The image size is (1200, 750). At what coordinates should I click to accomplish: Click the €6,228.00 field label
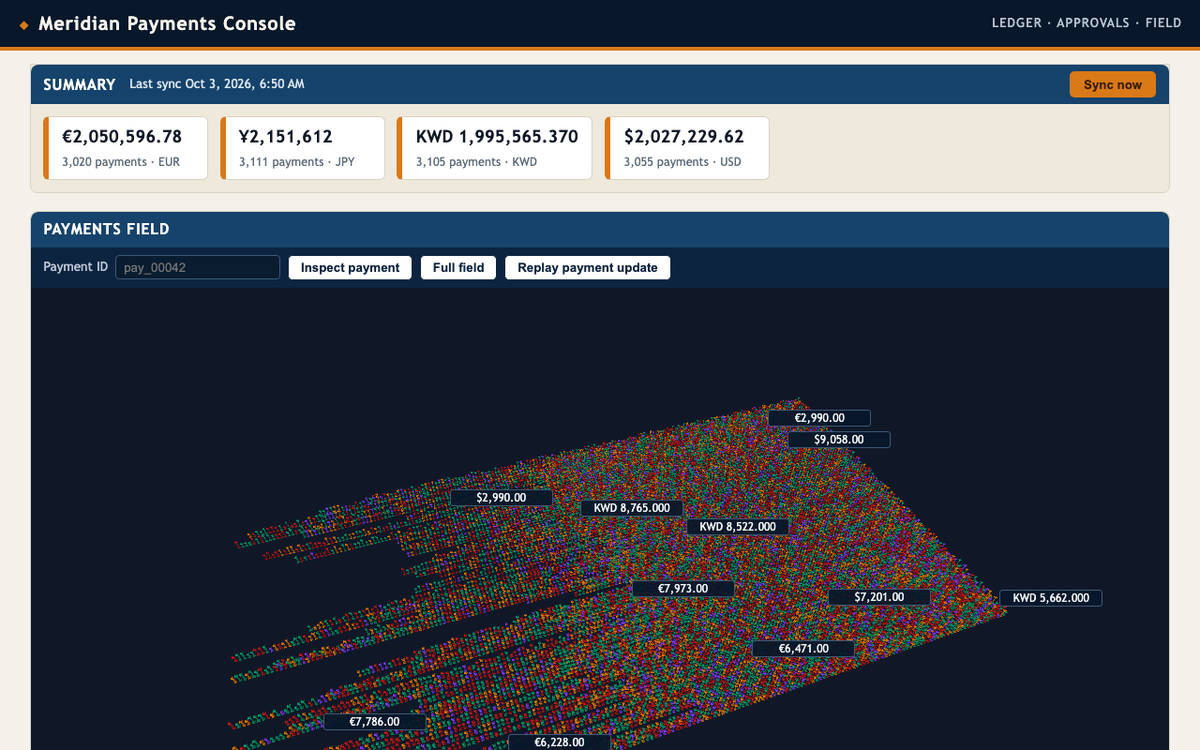coord(560,742)
